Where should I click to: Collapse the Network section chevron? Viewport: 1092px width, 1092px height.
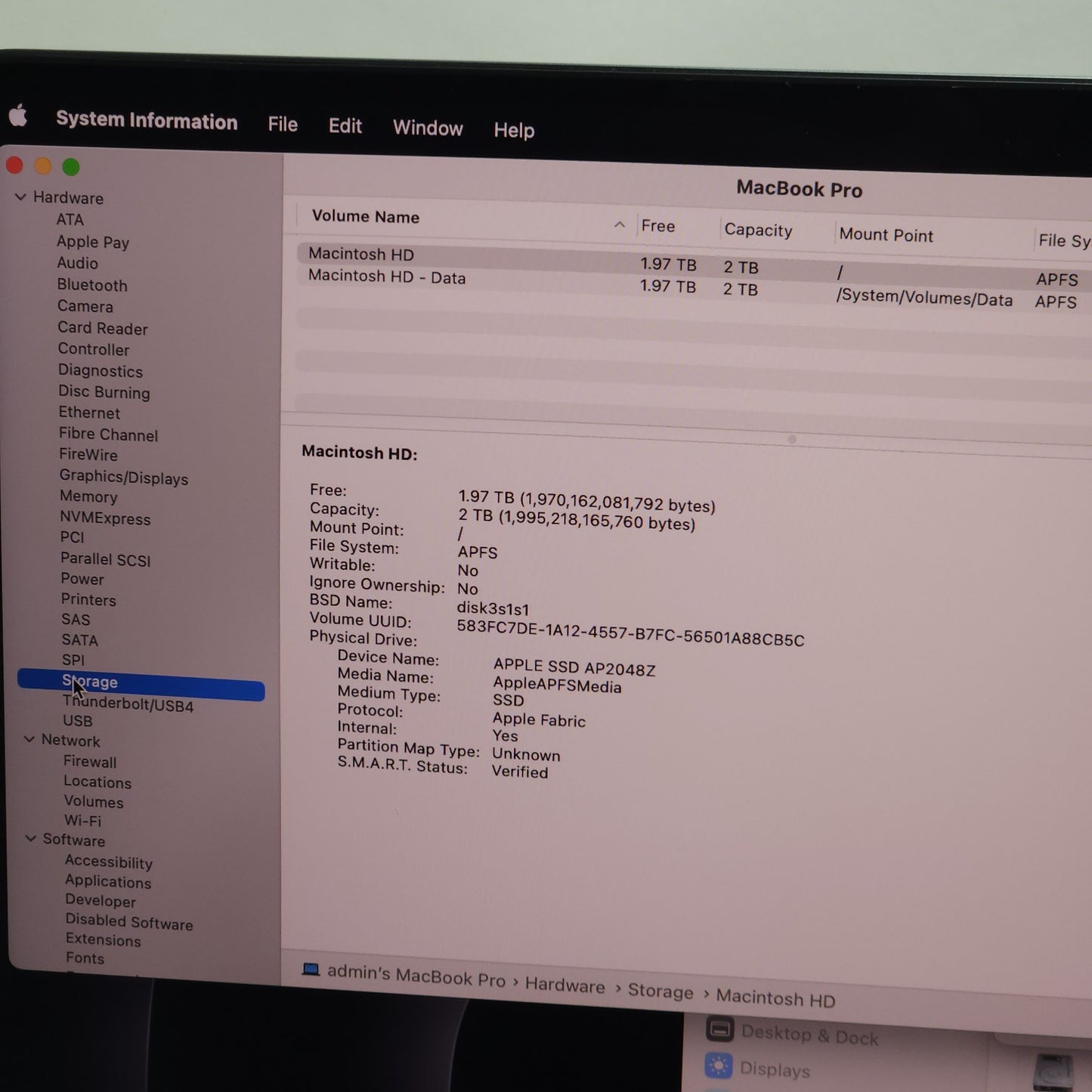coord(29,739)
